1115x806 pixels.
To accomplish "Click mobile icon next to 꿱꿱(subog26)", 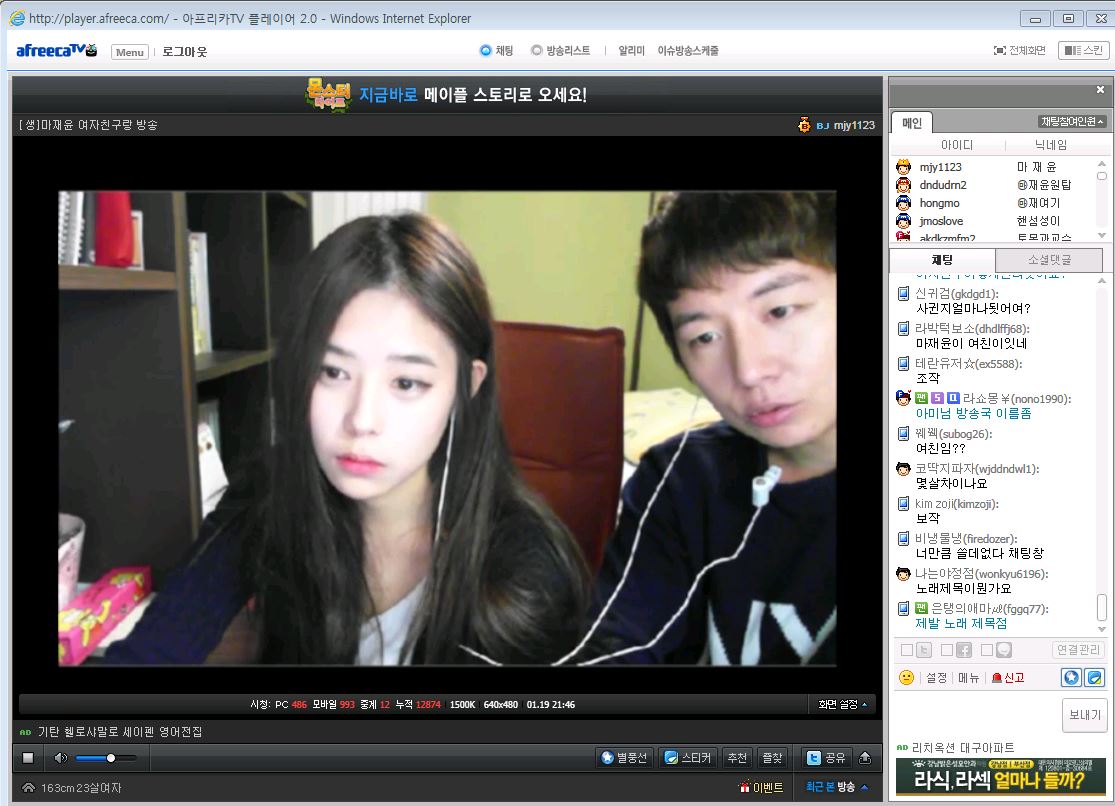I will (903, 433).
